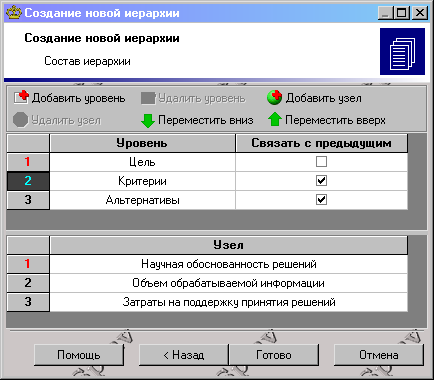Select the Критерии level cell

pos(142,181)
